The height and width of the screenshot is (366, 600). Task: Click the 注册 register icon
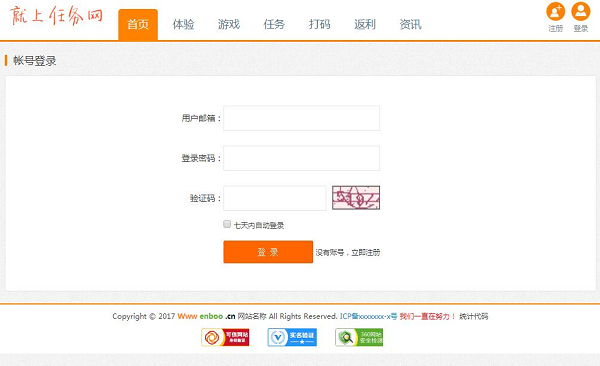(x=555, y=12)
